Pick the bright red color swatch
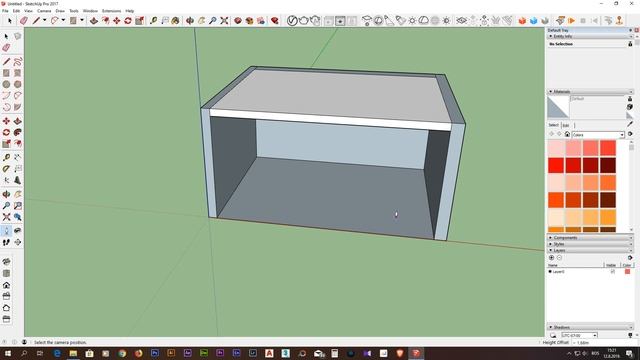 pos(556,165)
